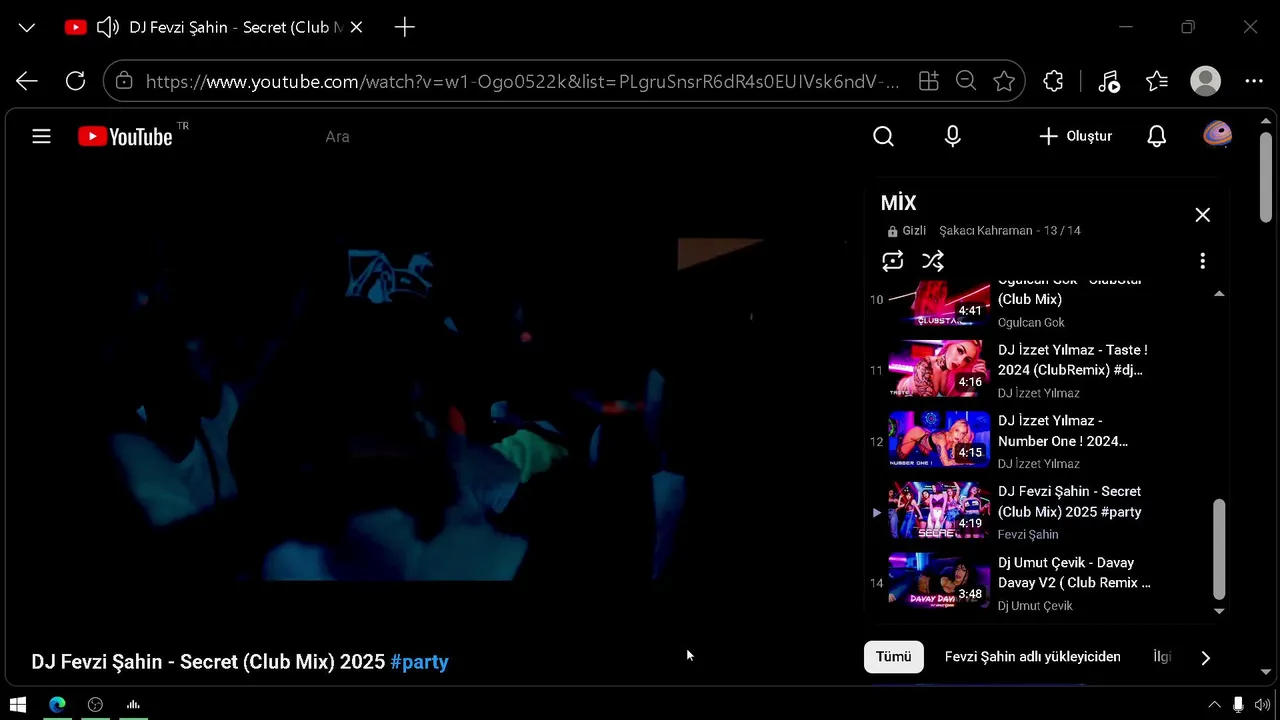Close the DJ Fevzi Şahin browser tab

click(x=356, y=27)
